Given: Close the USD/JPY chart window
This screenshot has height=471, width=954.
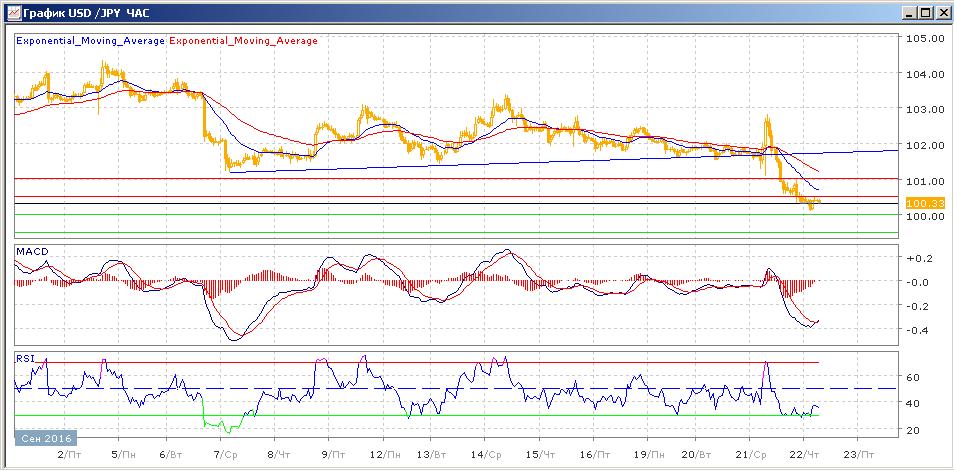Looking at the screenshot, I should (x=940, y=13).
